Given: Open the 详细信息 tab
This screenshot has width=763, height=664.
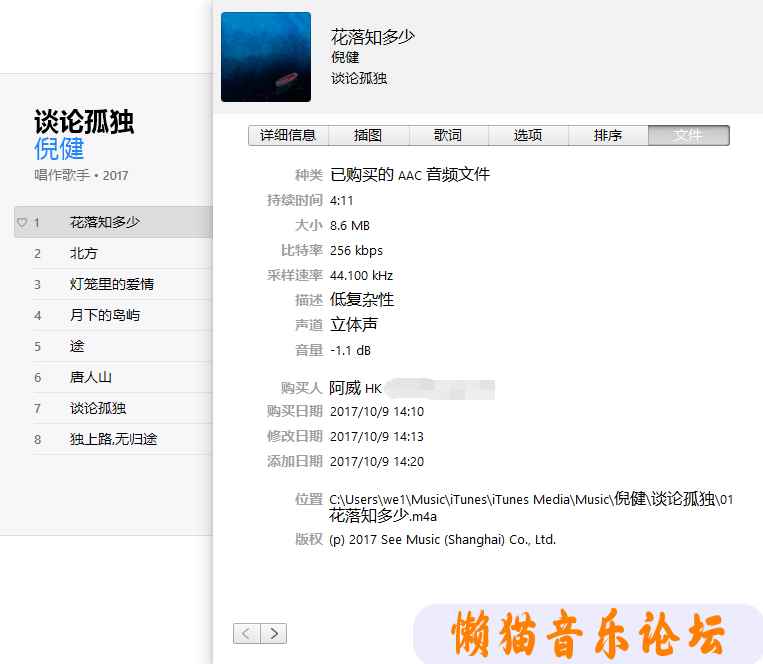Looking at the screenshot, I should [x=289, y=135].
